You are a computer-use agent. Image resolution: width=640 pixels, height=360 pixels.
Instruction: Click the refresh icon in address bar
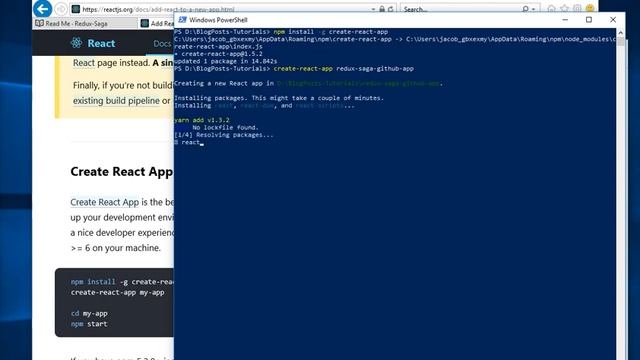point(391,9)
